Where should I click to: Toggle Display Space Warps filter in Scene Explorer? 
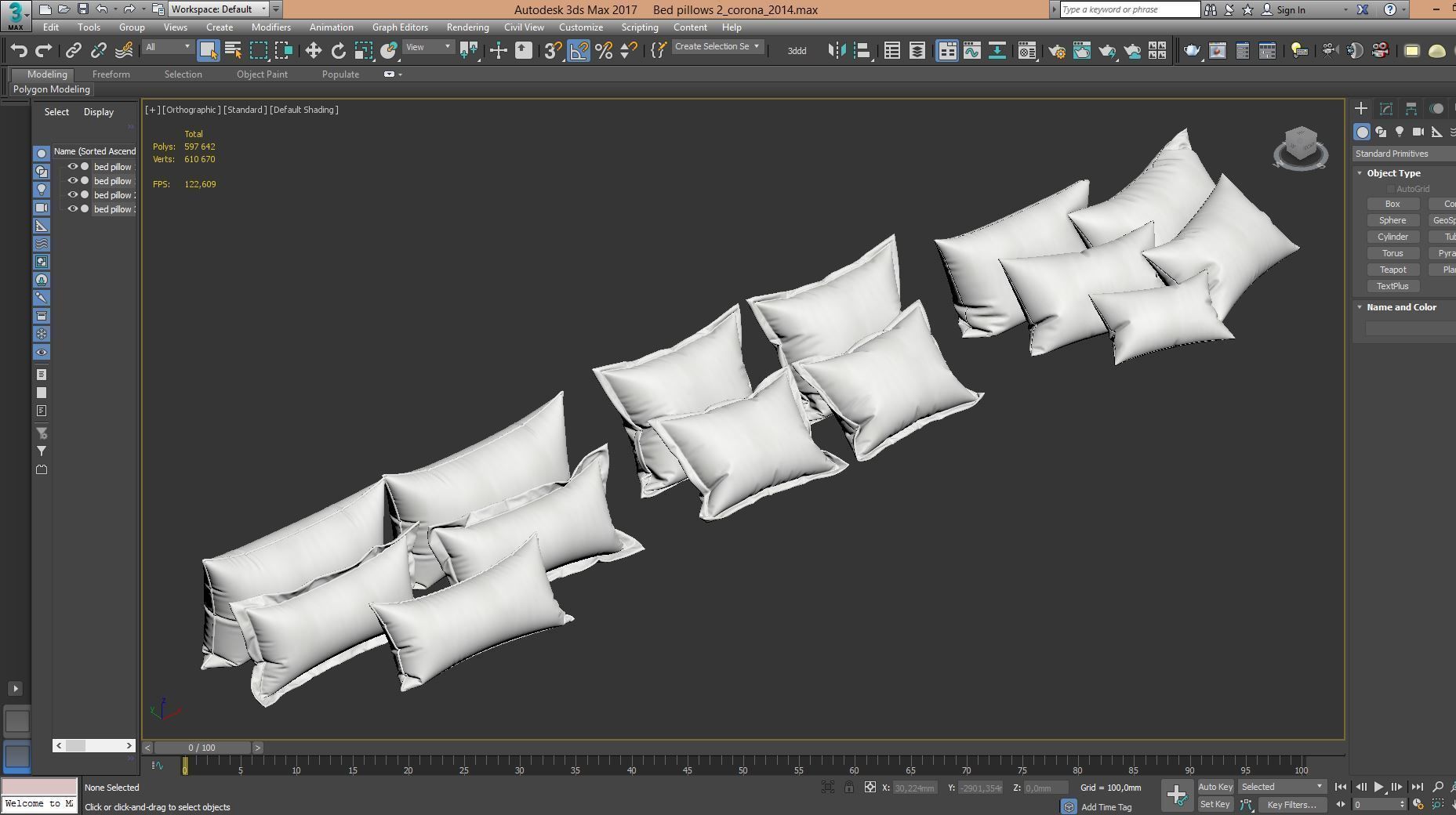pyautogui.click(x=42, y=244)
